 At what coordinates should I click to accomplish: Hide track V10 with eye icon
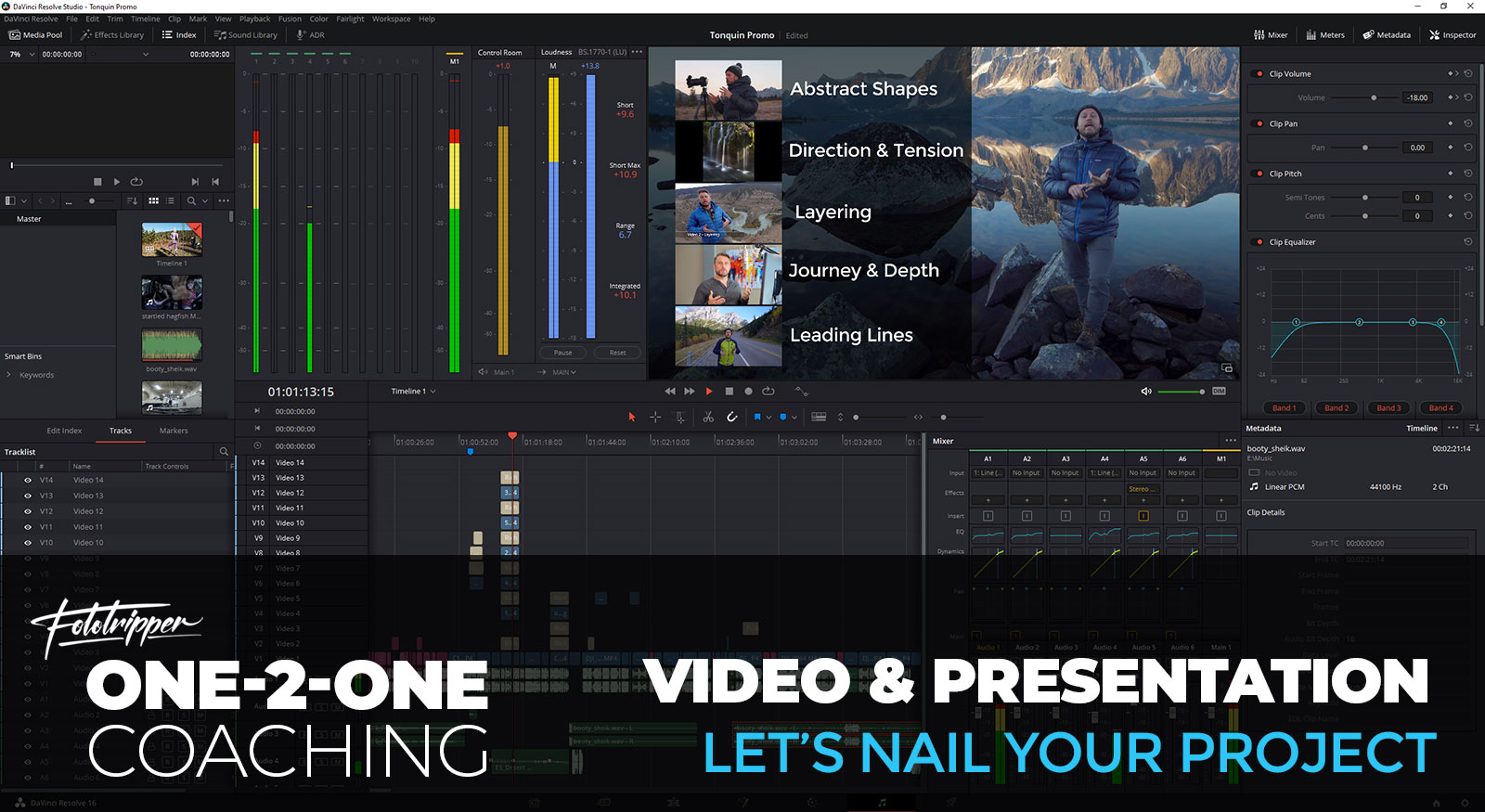pos(28,543)
